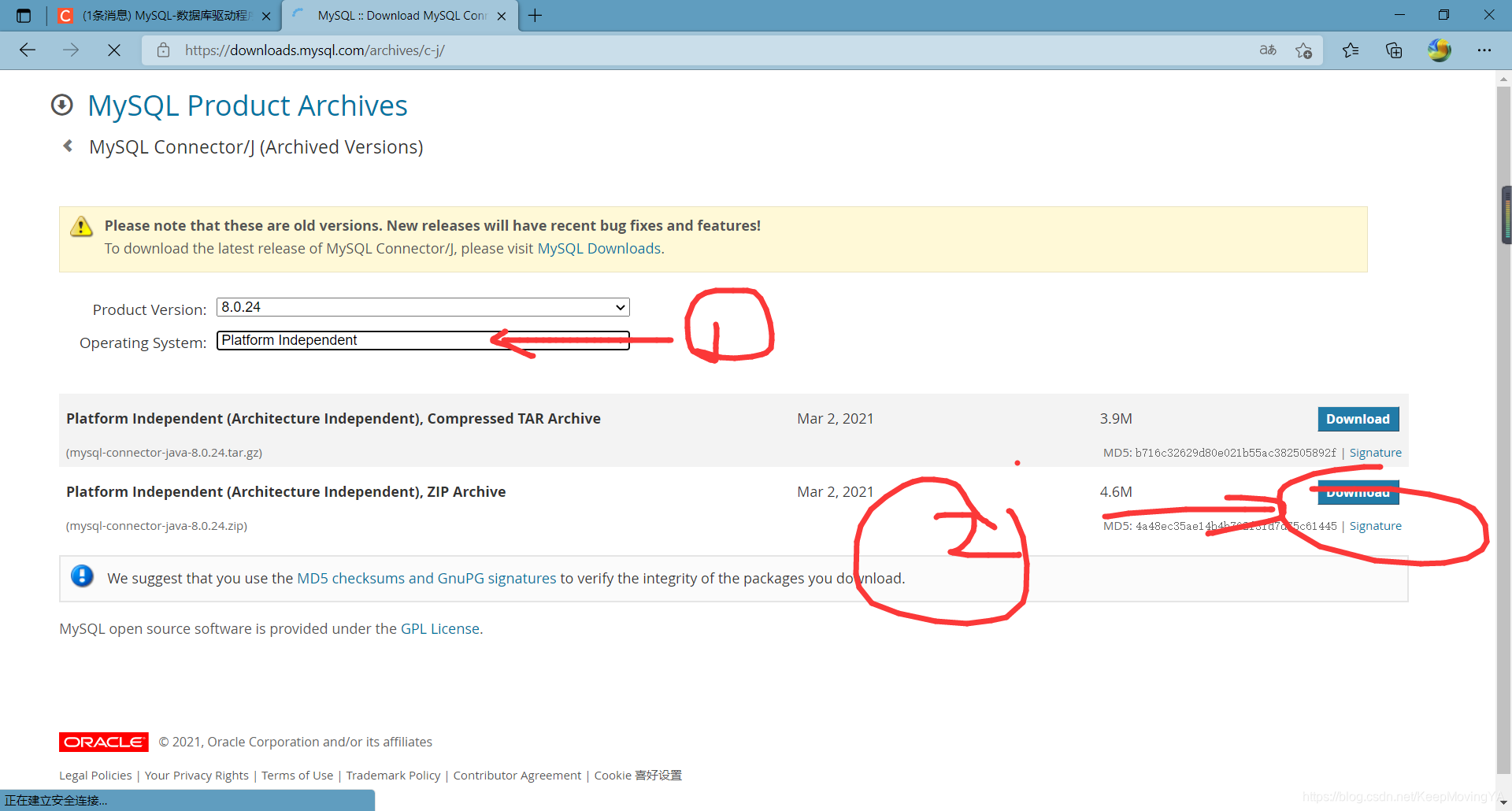Switch to the CSDN MySQL tab
The image size is (1512, 811).
coord(165,16)
